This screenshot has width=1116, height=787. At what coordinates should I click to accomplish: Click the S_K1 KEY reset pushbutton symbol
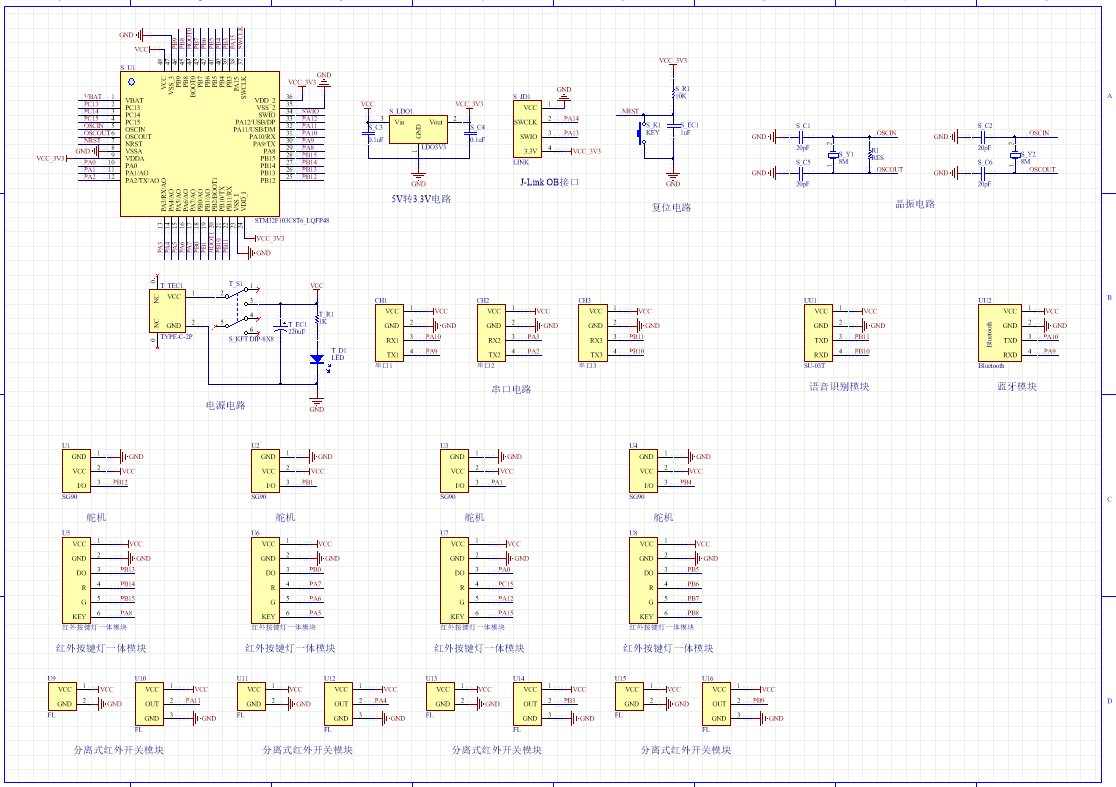coord(642,132)
